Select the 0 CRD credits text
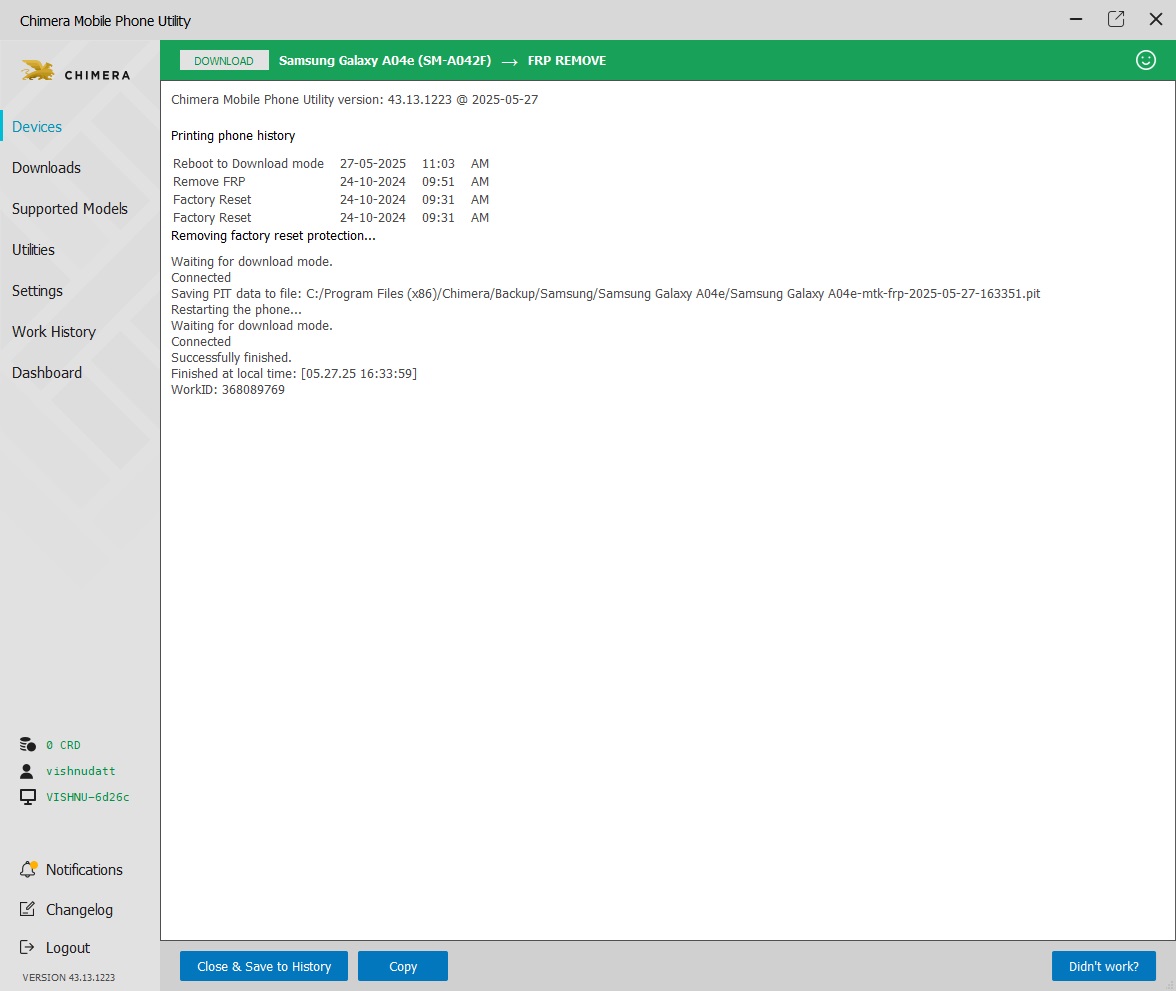Image resolution: width=1176 pixels, height=991 pixels. 63,745
